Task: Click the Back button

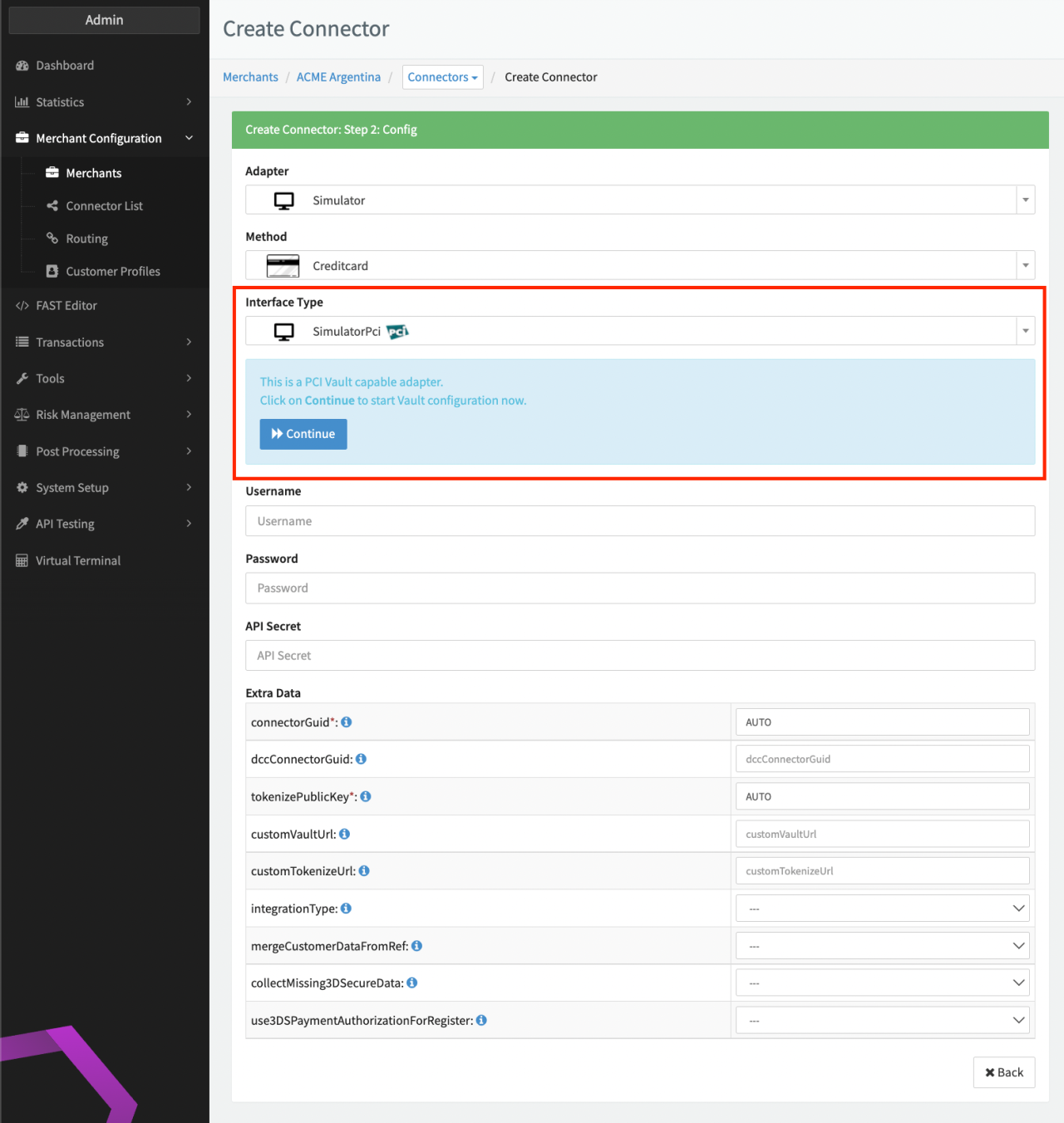Action: 1003,1072
